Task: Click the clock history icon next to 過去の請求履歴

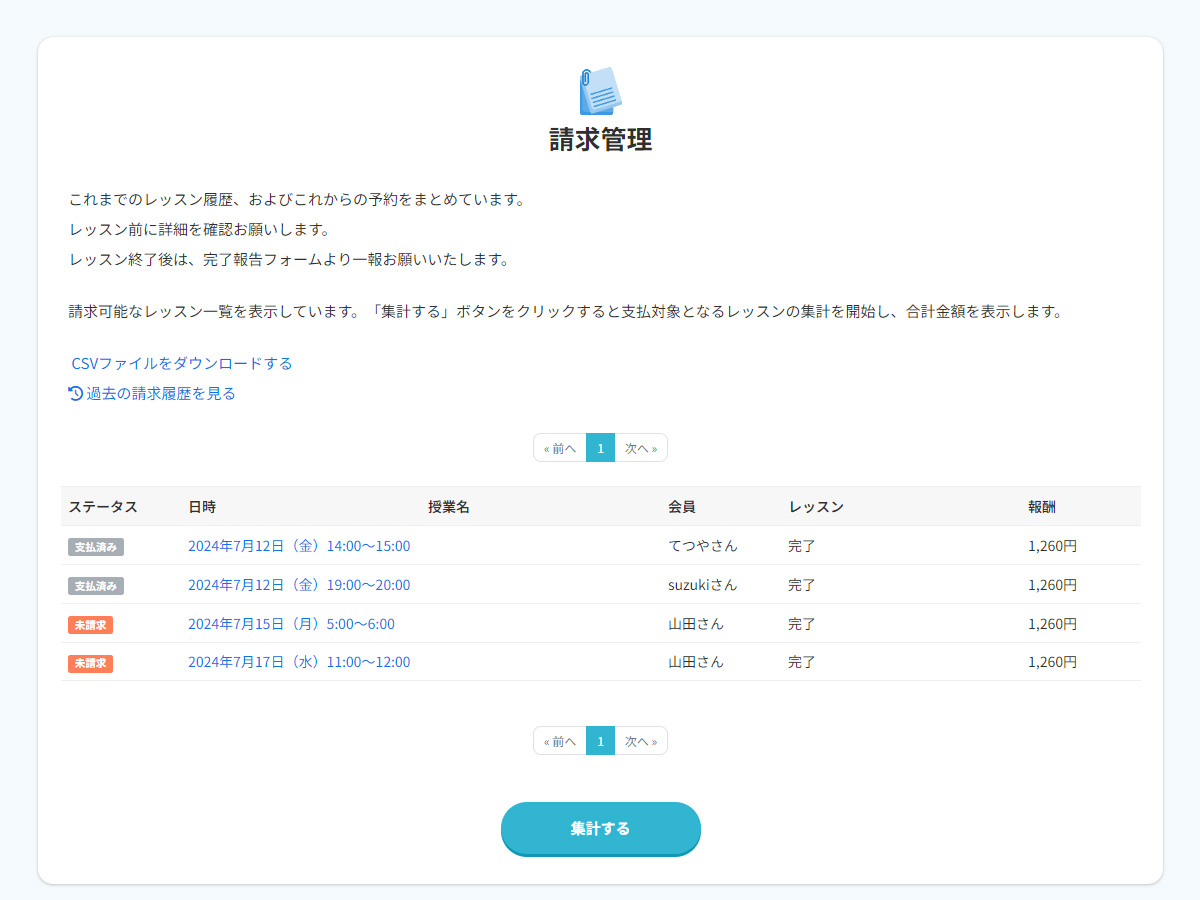Action: [73, 393]
